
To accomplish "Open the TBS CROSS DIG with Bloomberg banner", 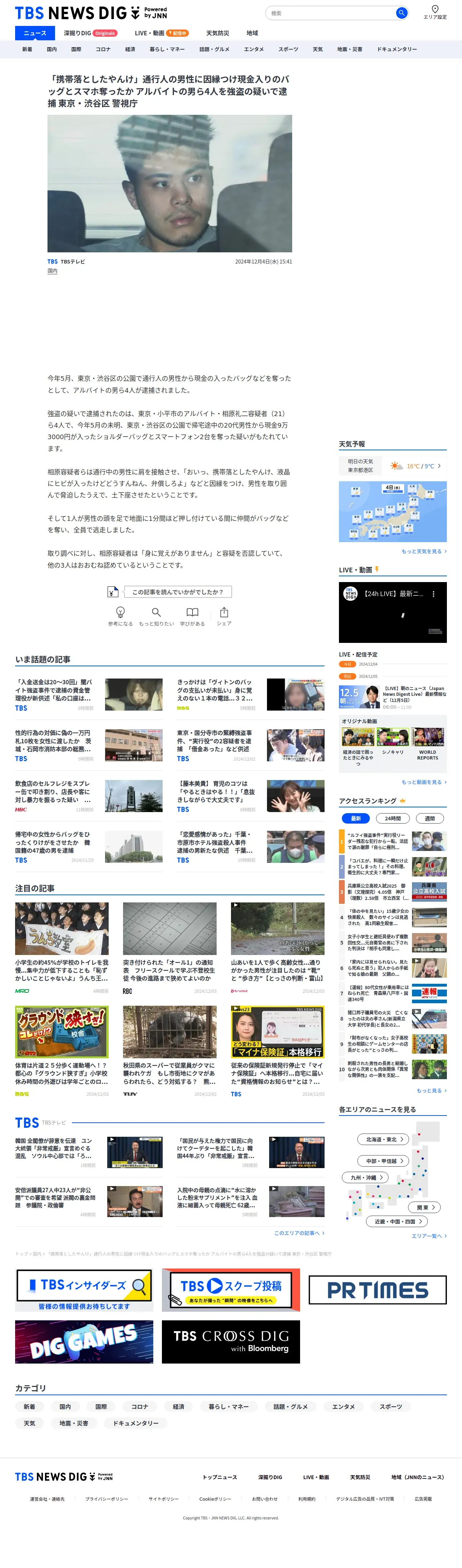I will 231,1342.
